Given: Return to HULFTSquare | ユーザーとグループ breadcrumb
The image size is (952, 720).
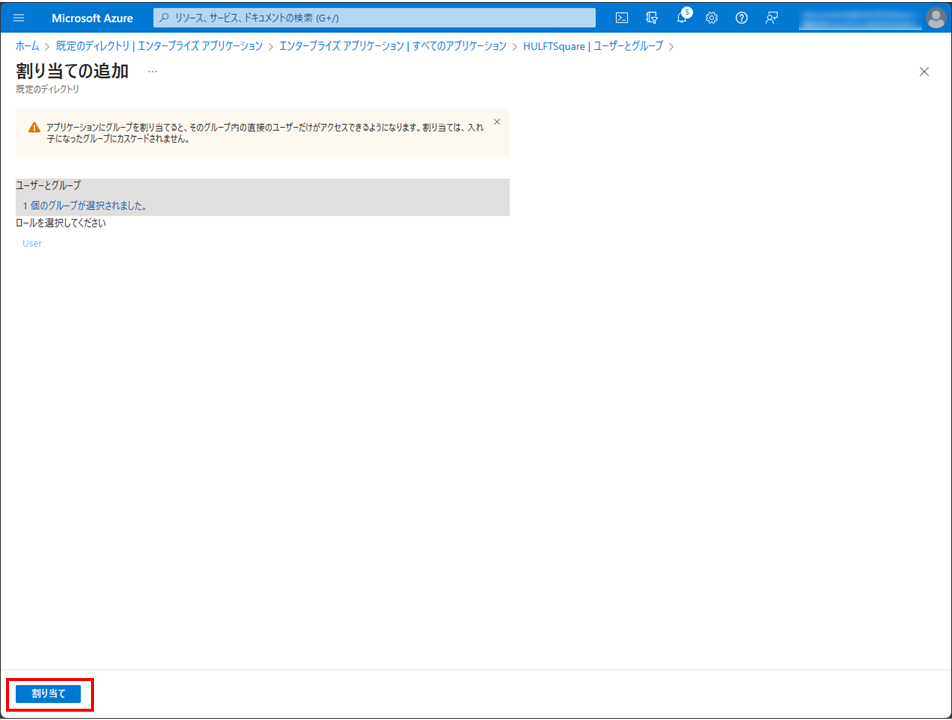Looking at the screenshot, I should 592,46.
